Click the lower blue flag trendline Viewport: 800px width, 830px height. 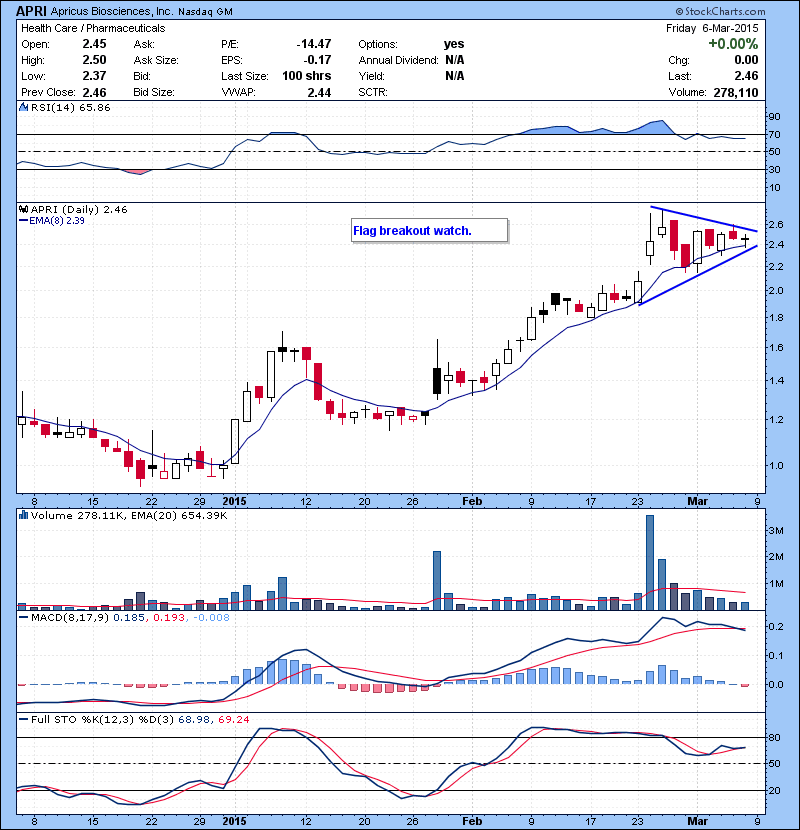pos(698,274)
